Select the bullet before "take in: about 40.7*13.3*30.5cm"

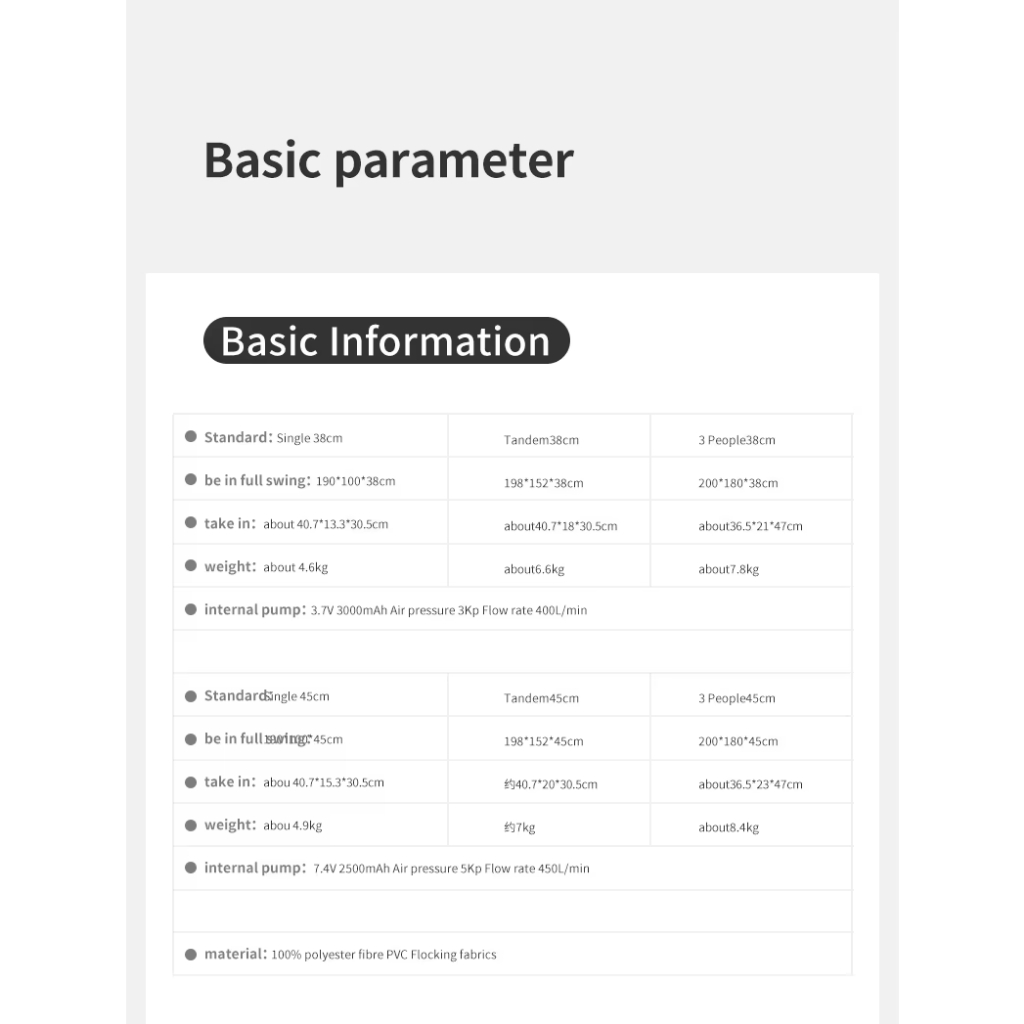(x=191, y=523)
